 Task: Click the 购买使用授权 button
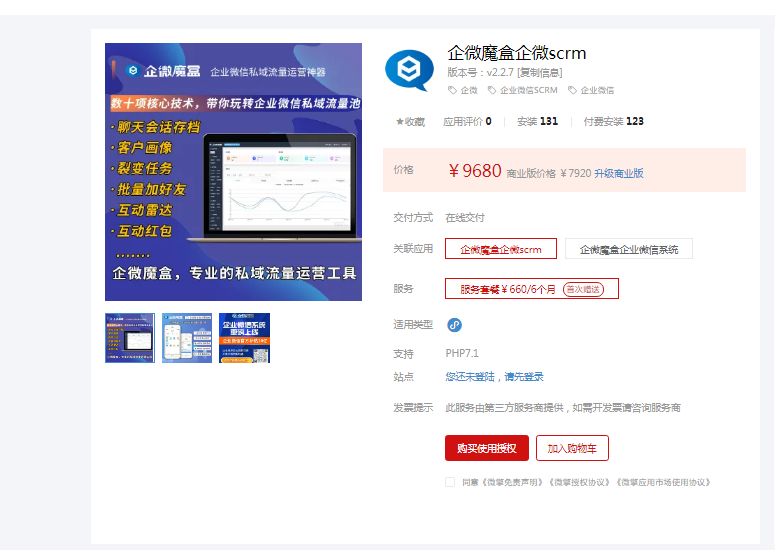click(x=486, y=448)
